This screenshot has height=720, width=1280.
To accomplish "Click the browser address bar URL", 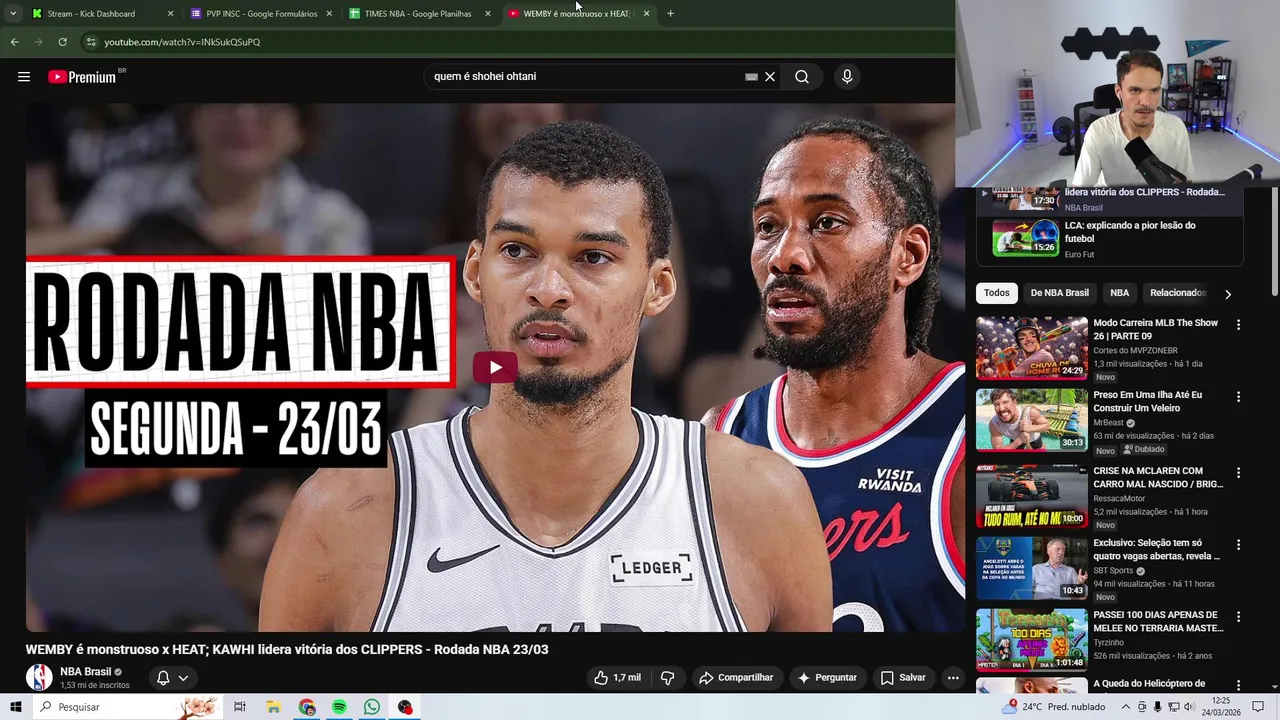I will click(x=182, y=42).
